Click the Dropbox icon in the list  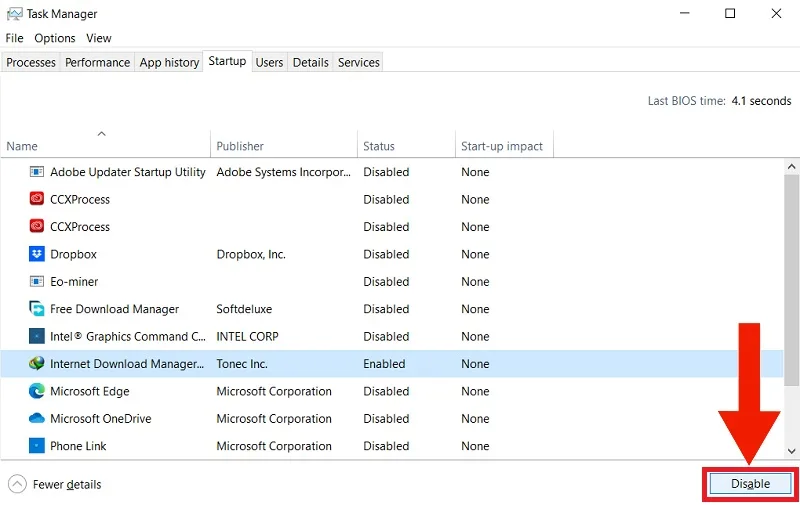[x=37, y=254]
